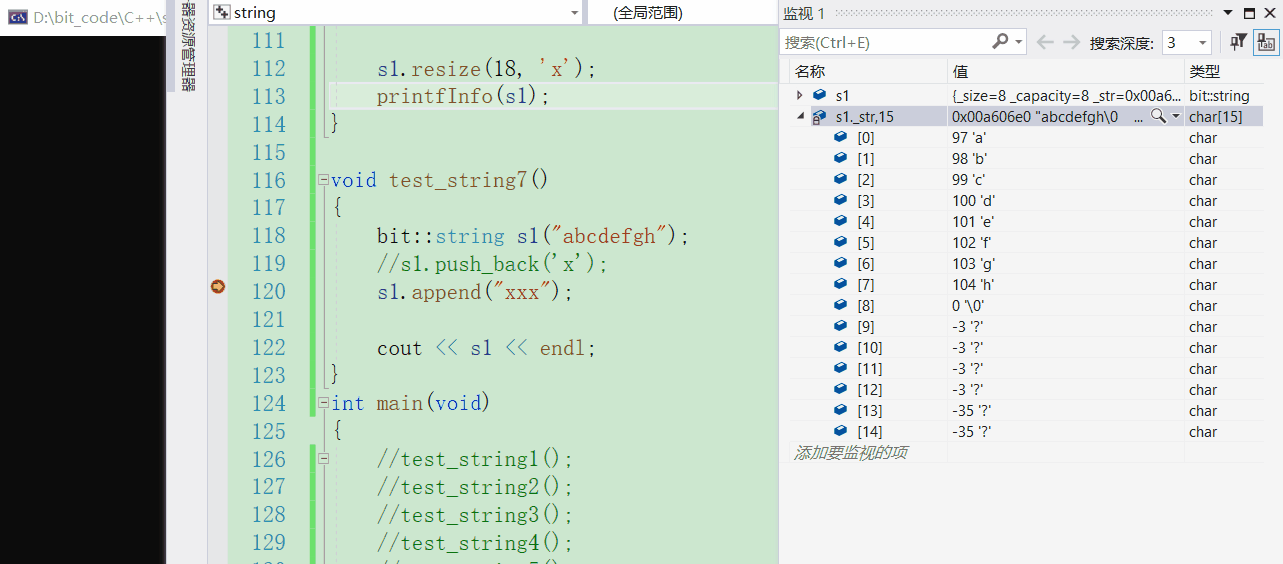
Task: Click the commented //test_string1(); line
Action: tap(475, 460)
